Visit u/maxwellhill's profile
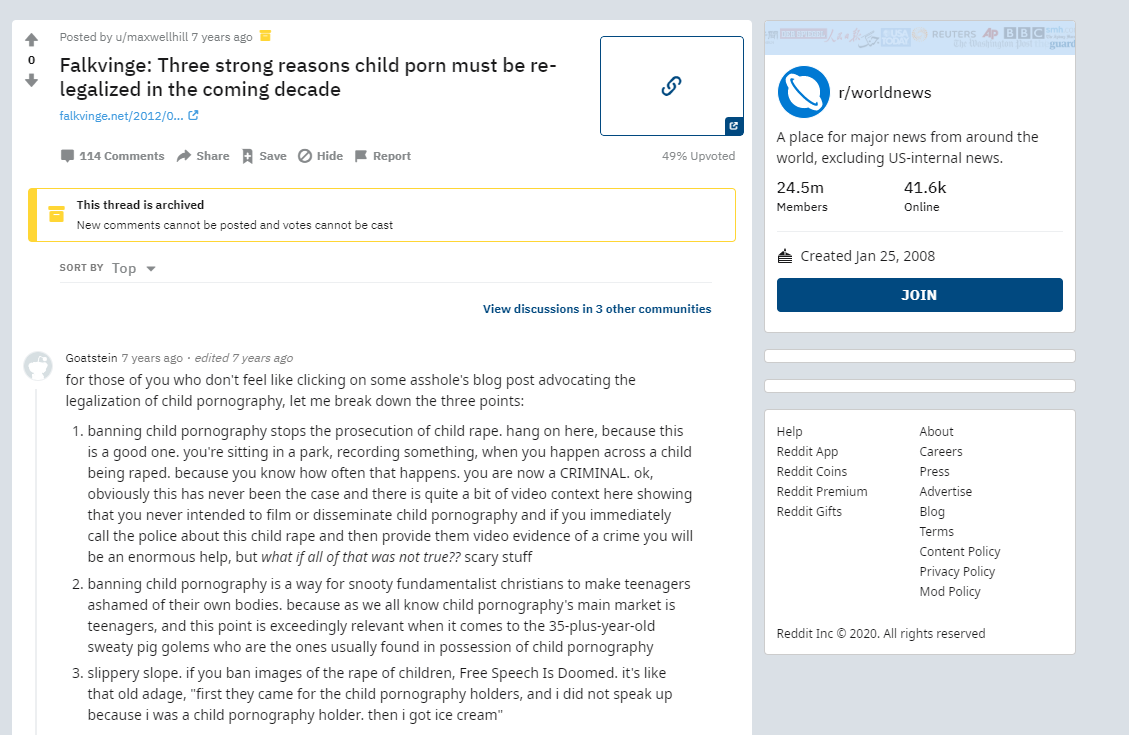 pyautogui.click(x=152, y=37)
